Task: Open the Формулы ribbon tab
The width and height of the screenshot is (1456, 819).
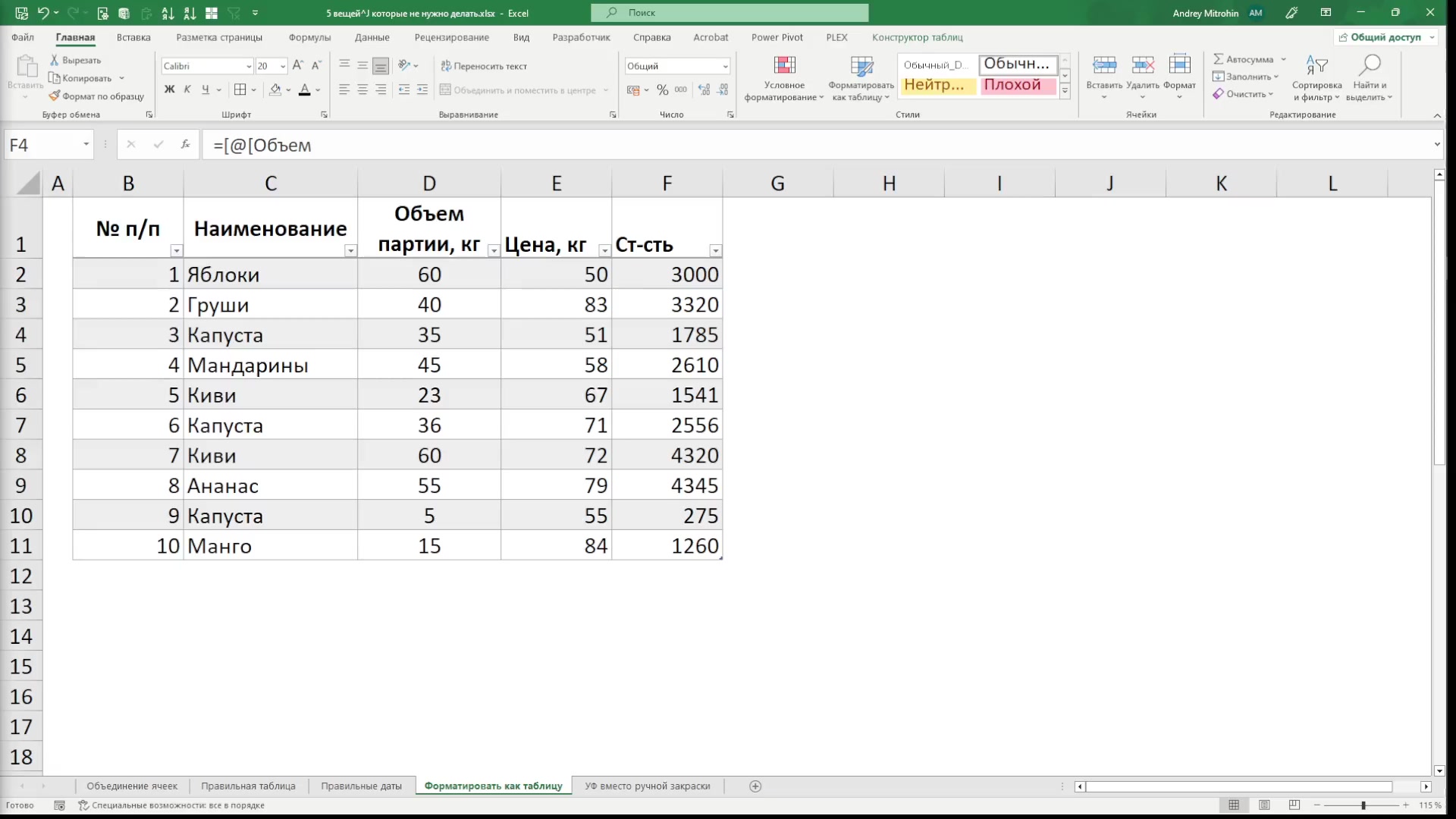Action: click(309, 37)
